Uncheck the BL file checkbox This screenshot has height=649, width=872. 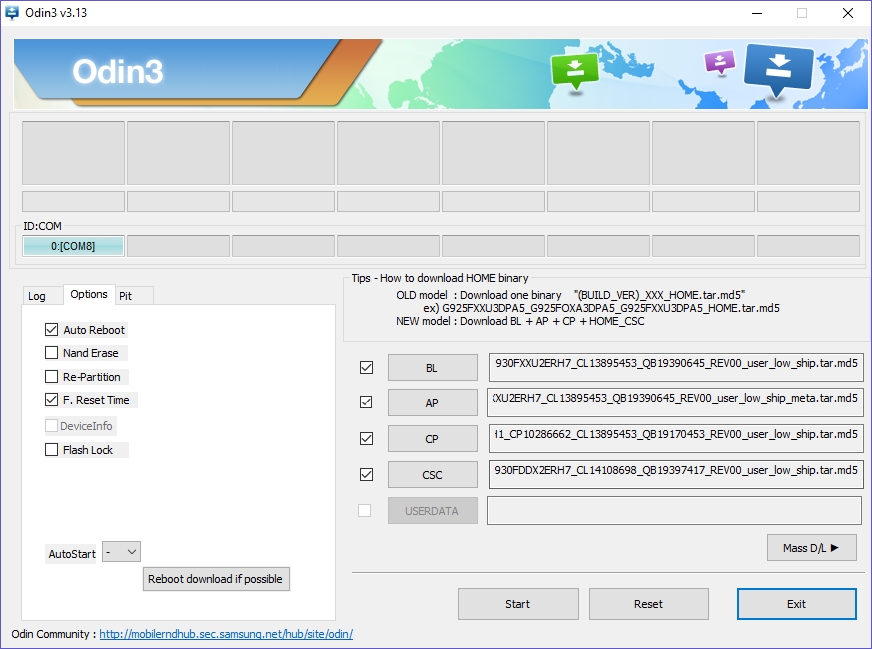click(x=366, y=368)
